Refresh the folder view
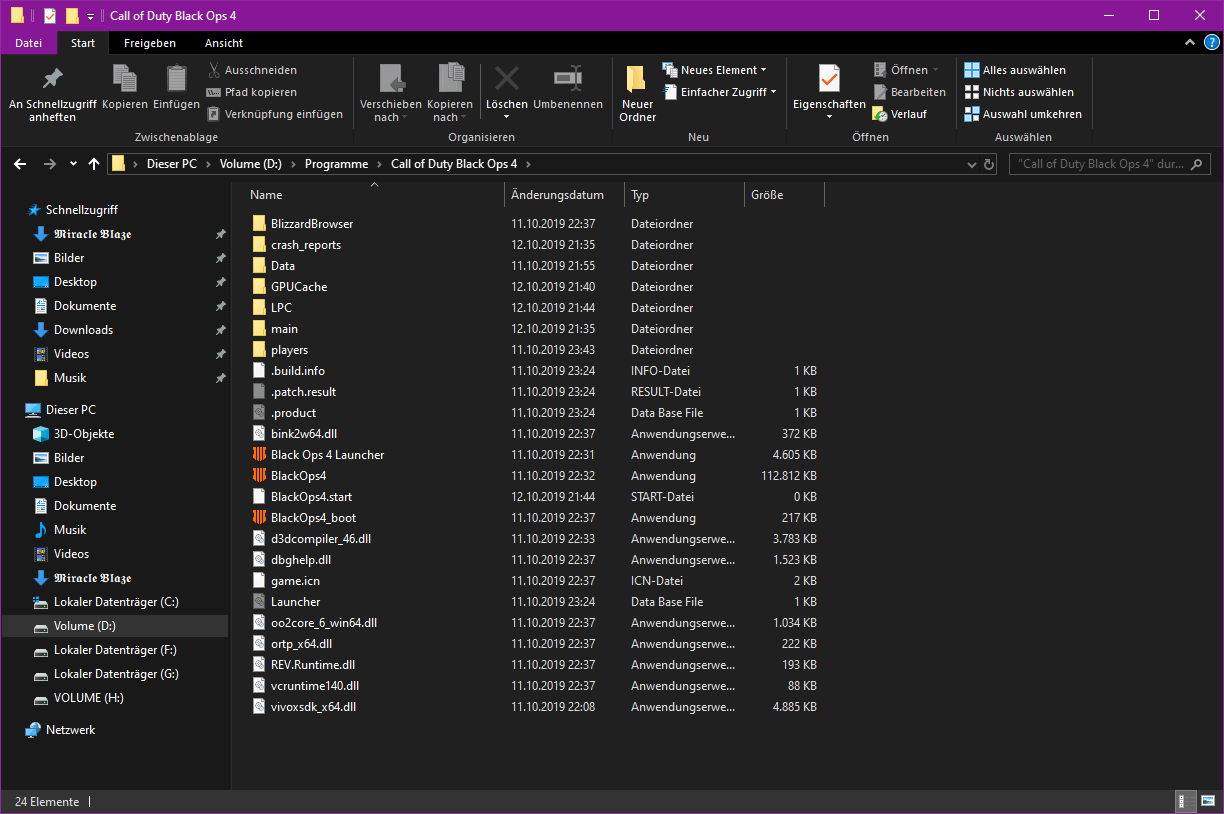Screen dimensions: 1224x814 [989, 164]
